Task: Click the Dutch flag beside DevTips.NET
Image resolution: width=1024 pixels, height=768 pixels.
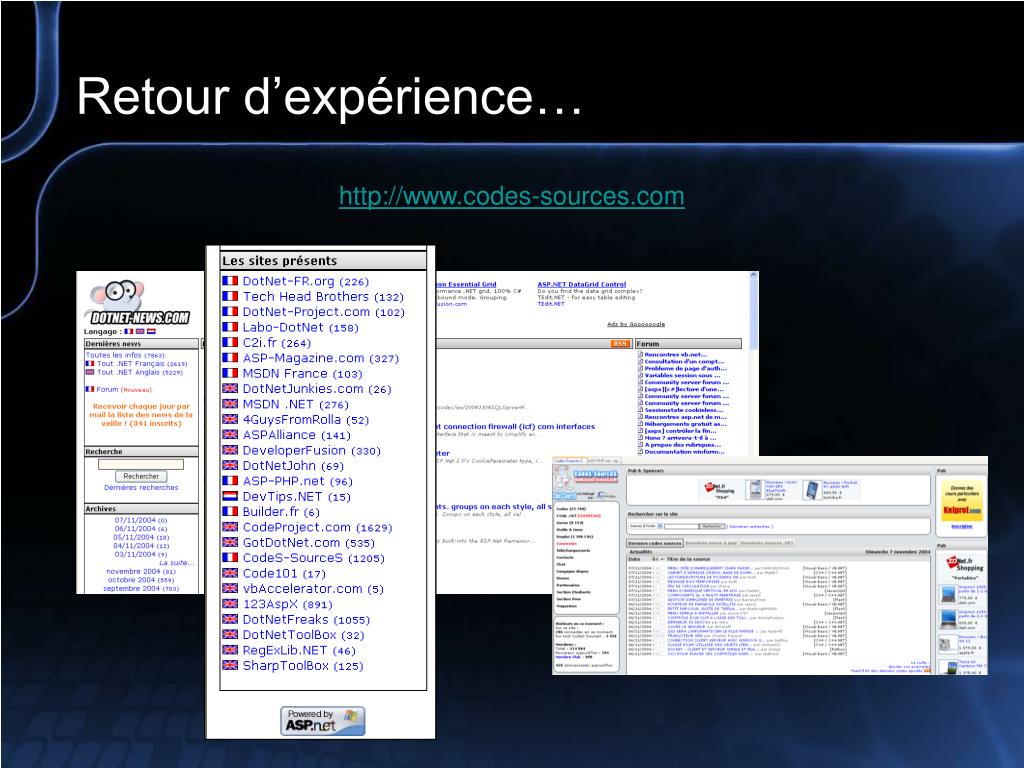Action: [230, 496]
